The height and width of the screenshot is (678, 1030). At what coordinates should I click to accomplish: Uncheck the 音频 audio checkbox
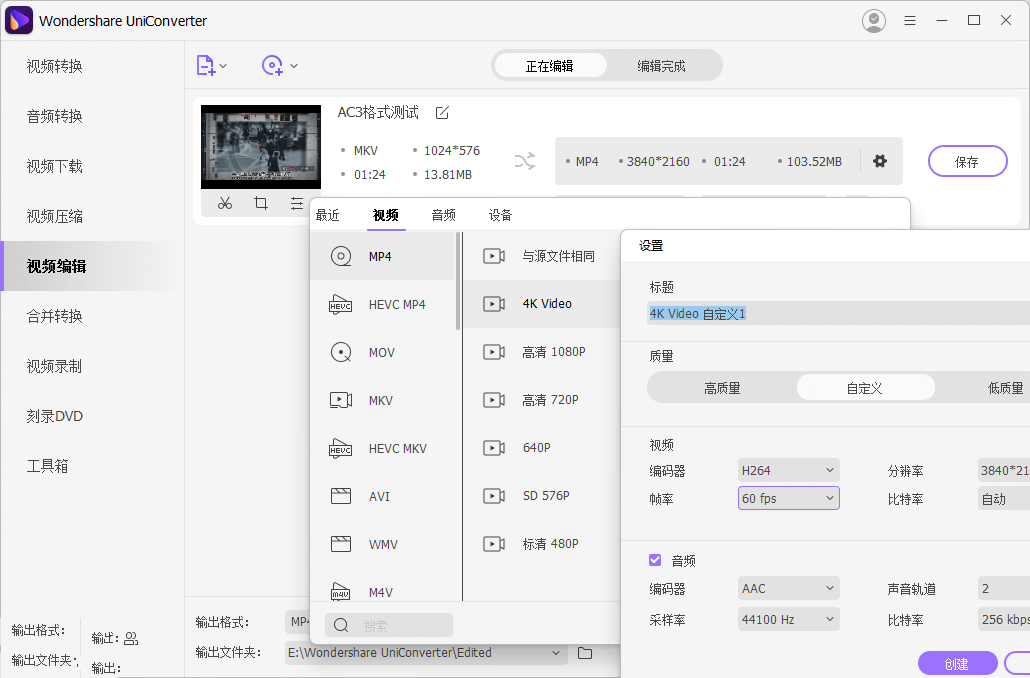click(x=656, y=561)
